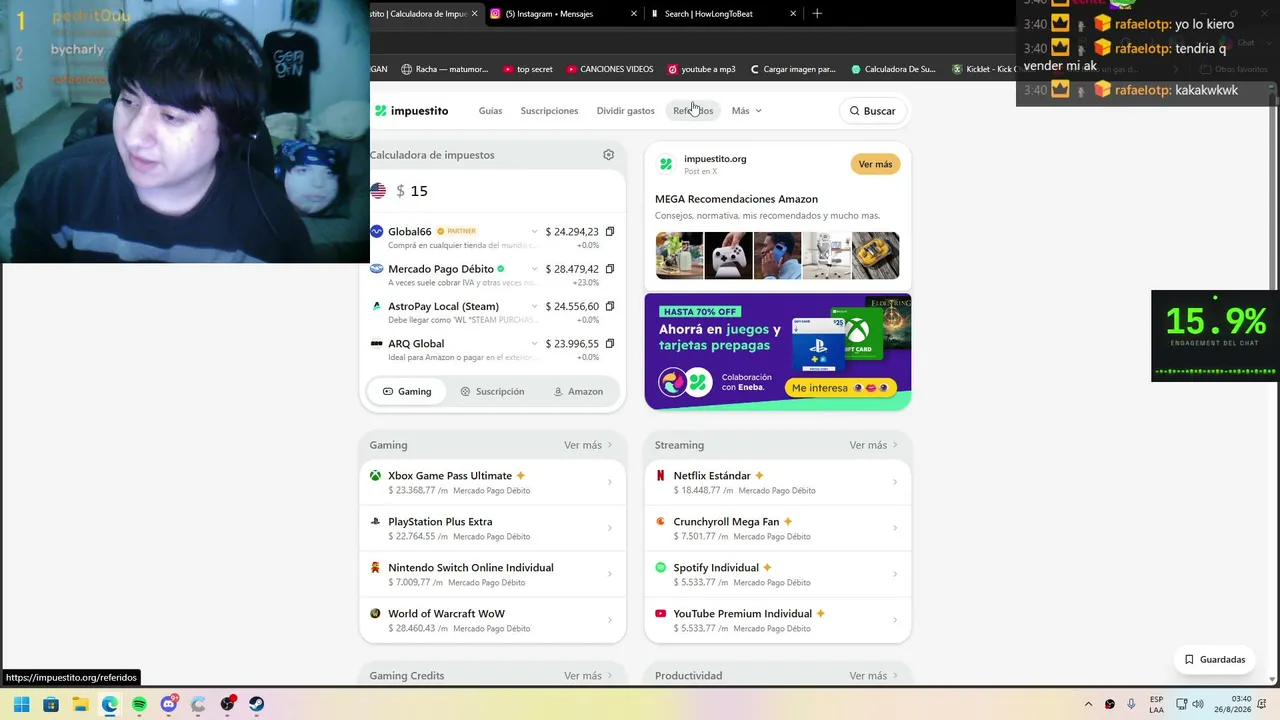Close the Instagram Mensajes tab
Screen dimensions: 1280x720
(x=634, y=13)
